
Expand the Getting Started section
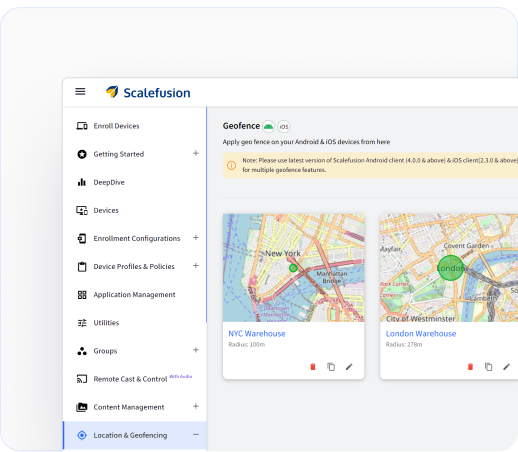point(196,153)
